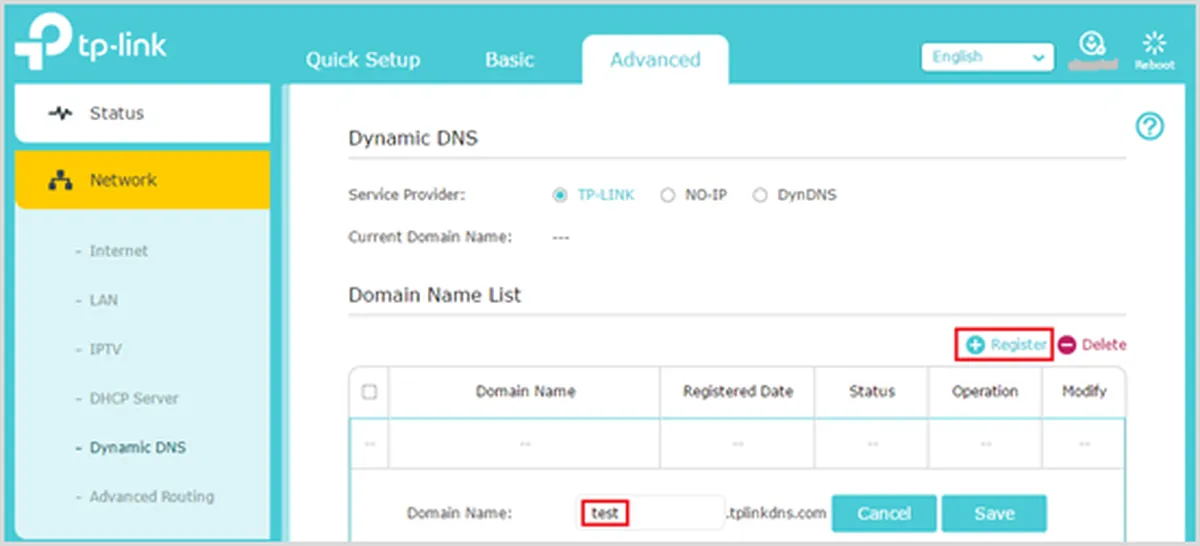This screenshot has height=546, width=1200.
Task: Click the Dynamic DNS section heading
Action: (413, 139)
